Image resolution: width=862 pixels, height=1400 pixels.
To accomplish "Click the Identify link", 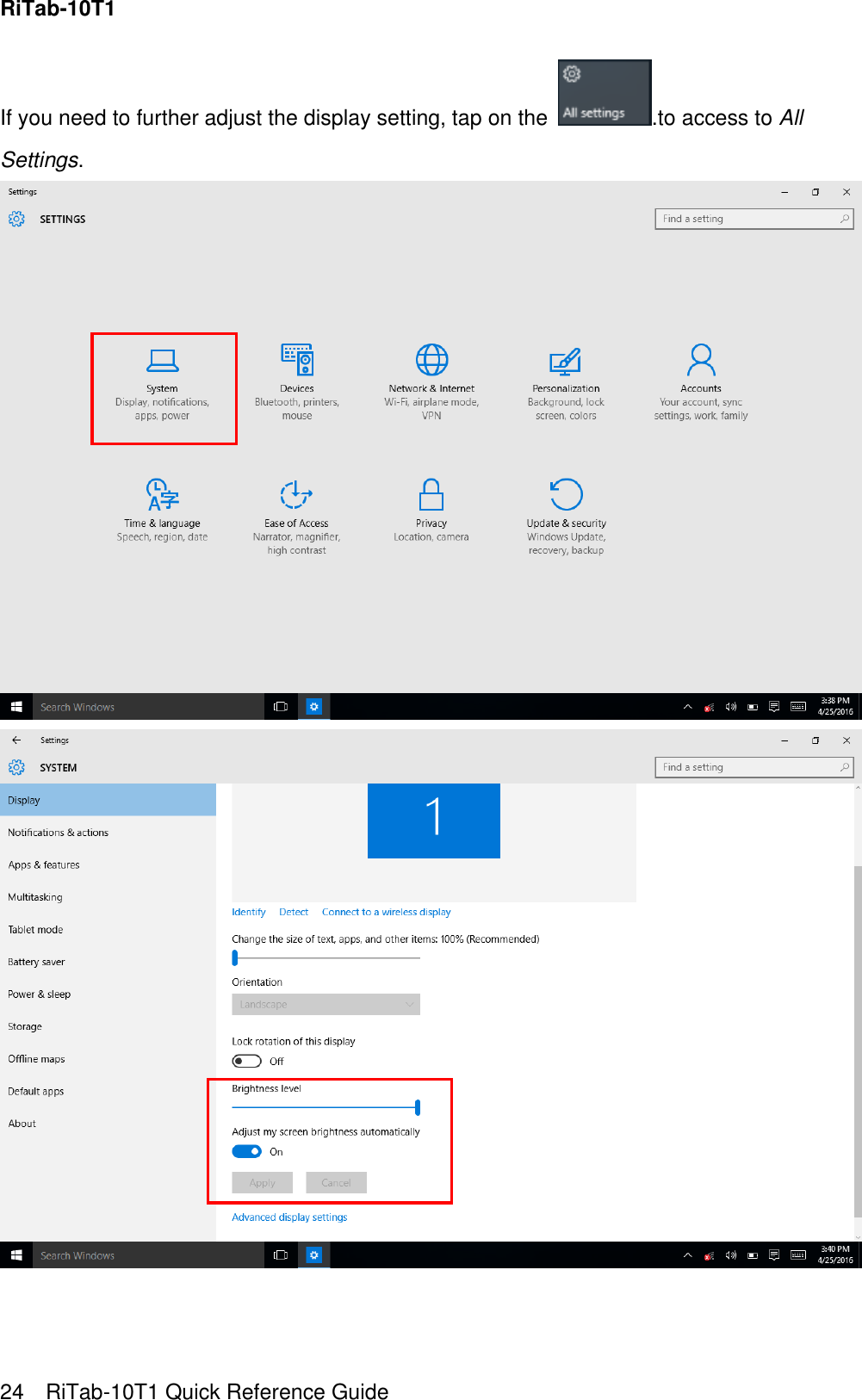I will pyautogui.click(x=249, y=912).
